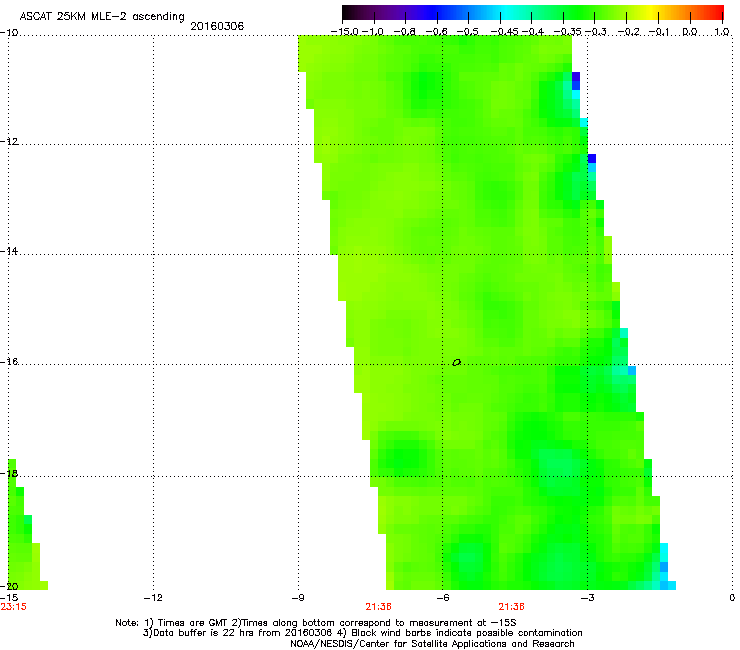Click the -0.4 color bar label
The width and height of the screenshot is (740, 650).
click(x=532, y=32)
